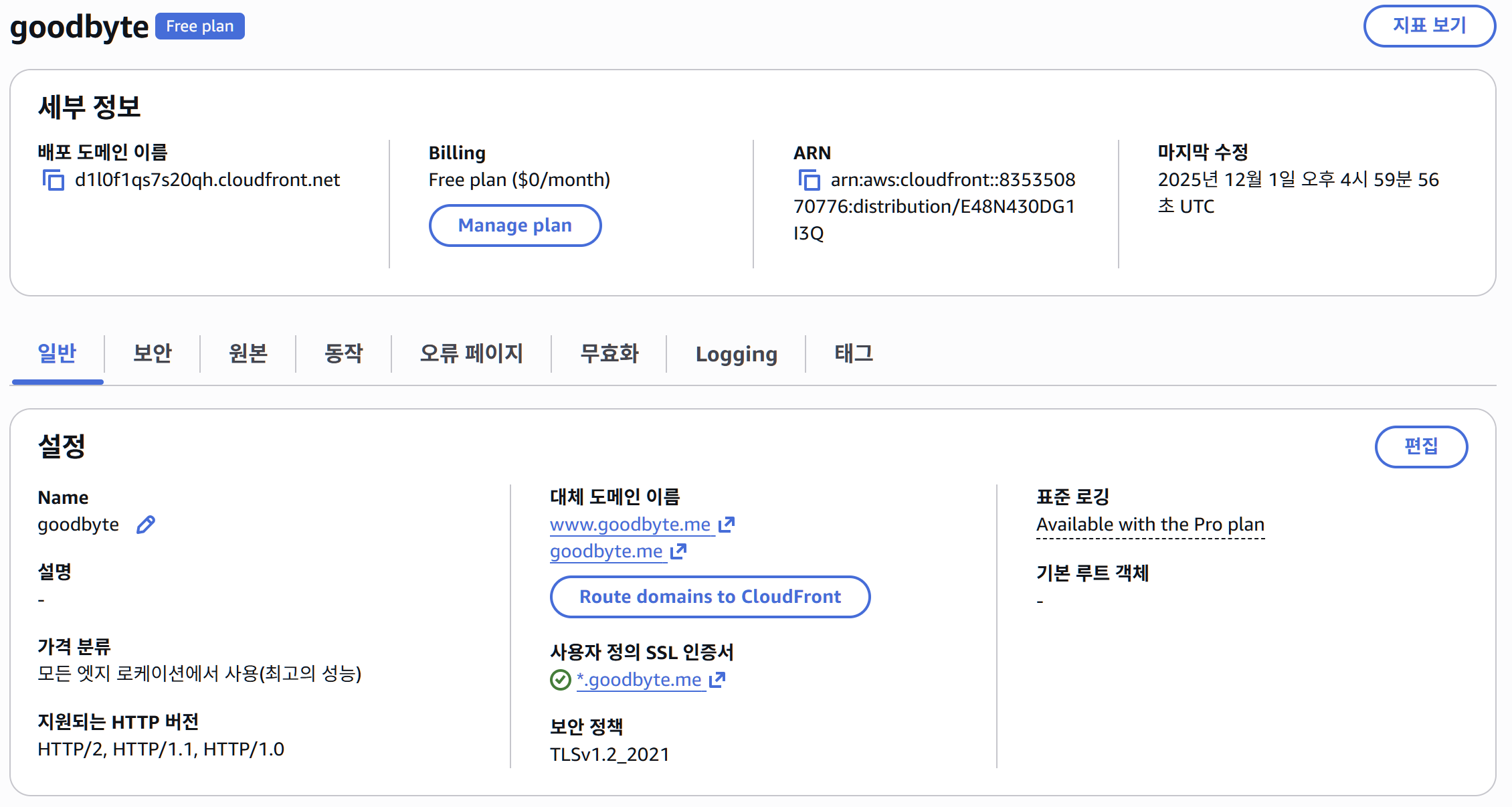Switch to the Logging tab
Screen dimensions: 1512x807
[735, 354]
